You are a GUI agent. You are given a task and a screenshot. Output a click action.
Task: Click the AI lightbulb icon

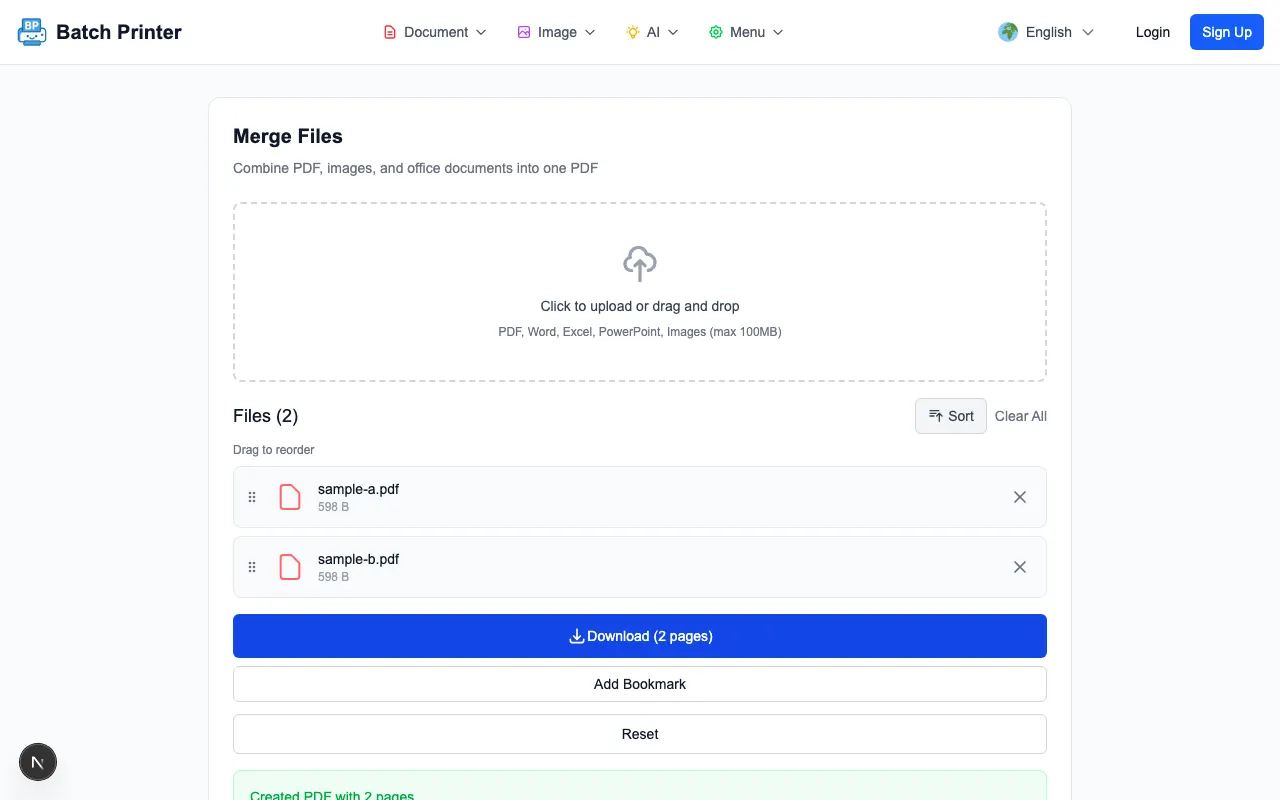[633, 32]
